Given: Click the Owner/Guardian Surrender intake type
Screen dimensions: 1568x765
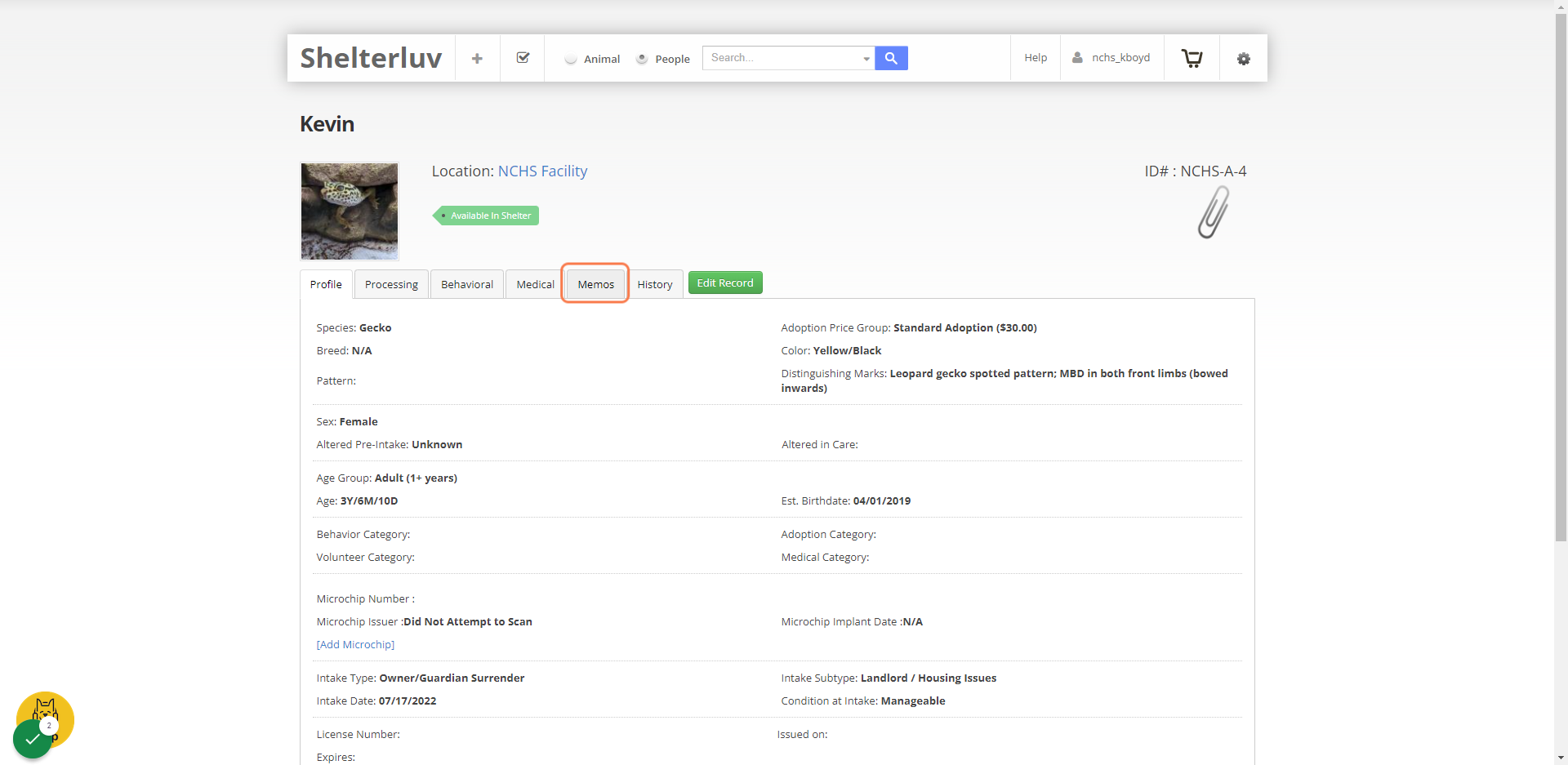Looking at the screenshot, I should (x=452, y=678).
